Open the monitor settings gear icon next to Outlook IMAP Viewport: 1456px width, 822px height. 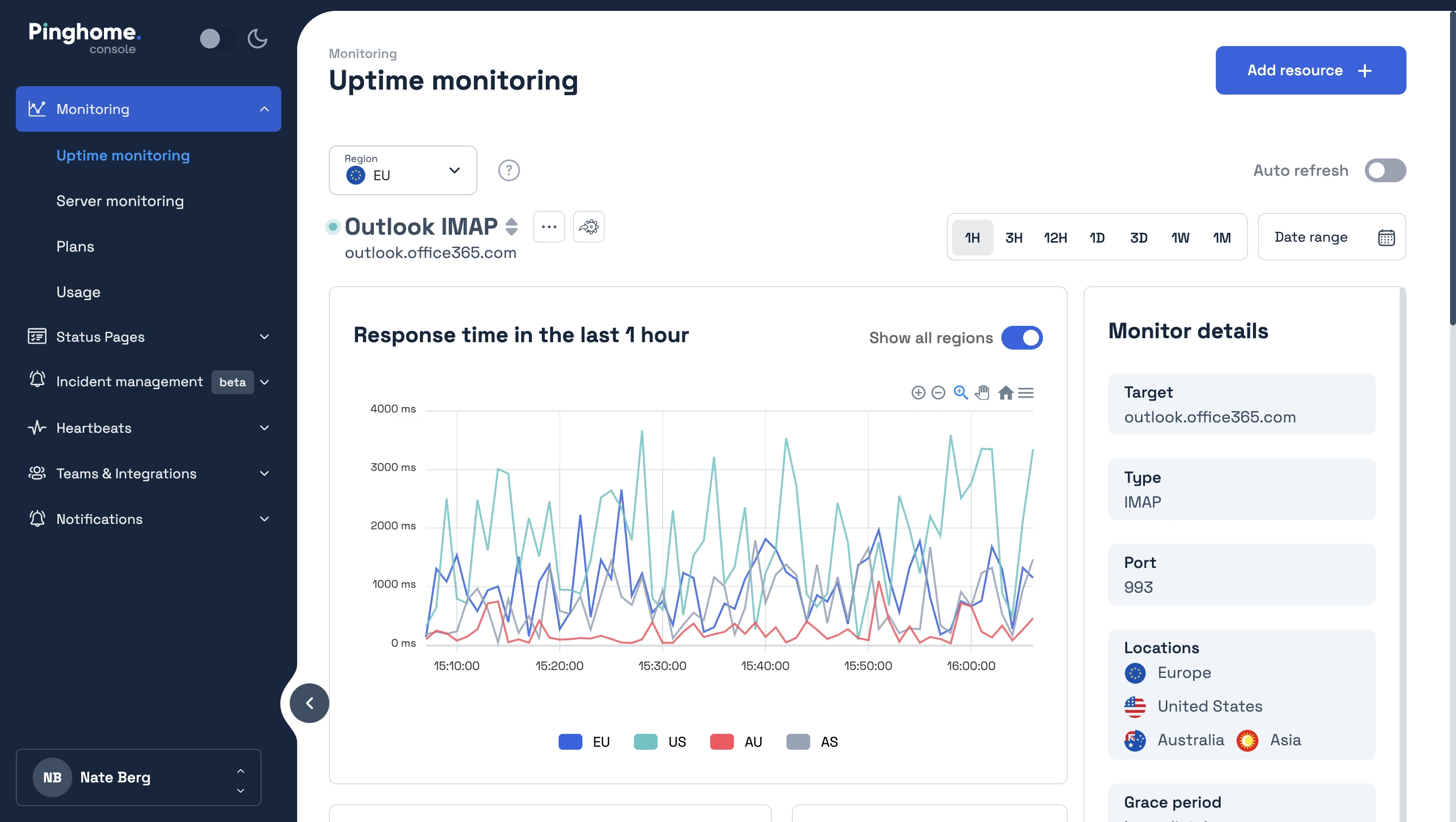coord(588,226)
